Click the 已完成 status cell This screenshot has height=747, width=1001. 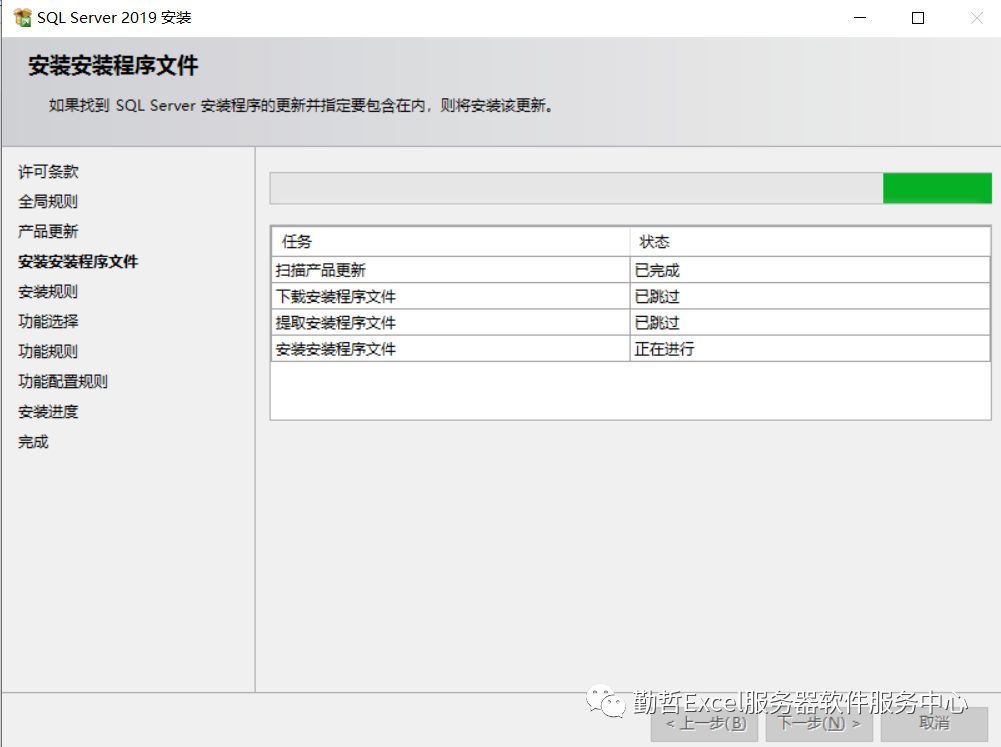tap(810, 270)
